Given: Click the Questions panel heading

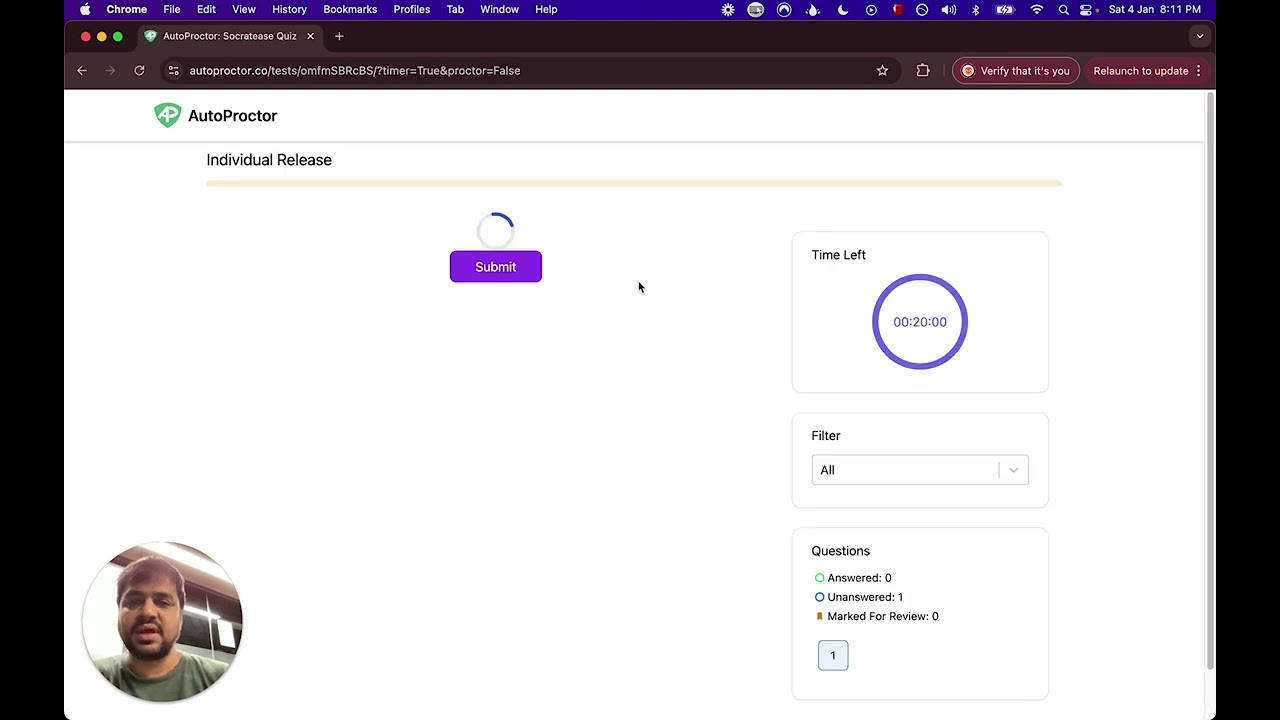Looking at the screenshot, I should tap(841, 551).
